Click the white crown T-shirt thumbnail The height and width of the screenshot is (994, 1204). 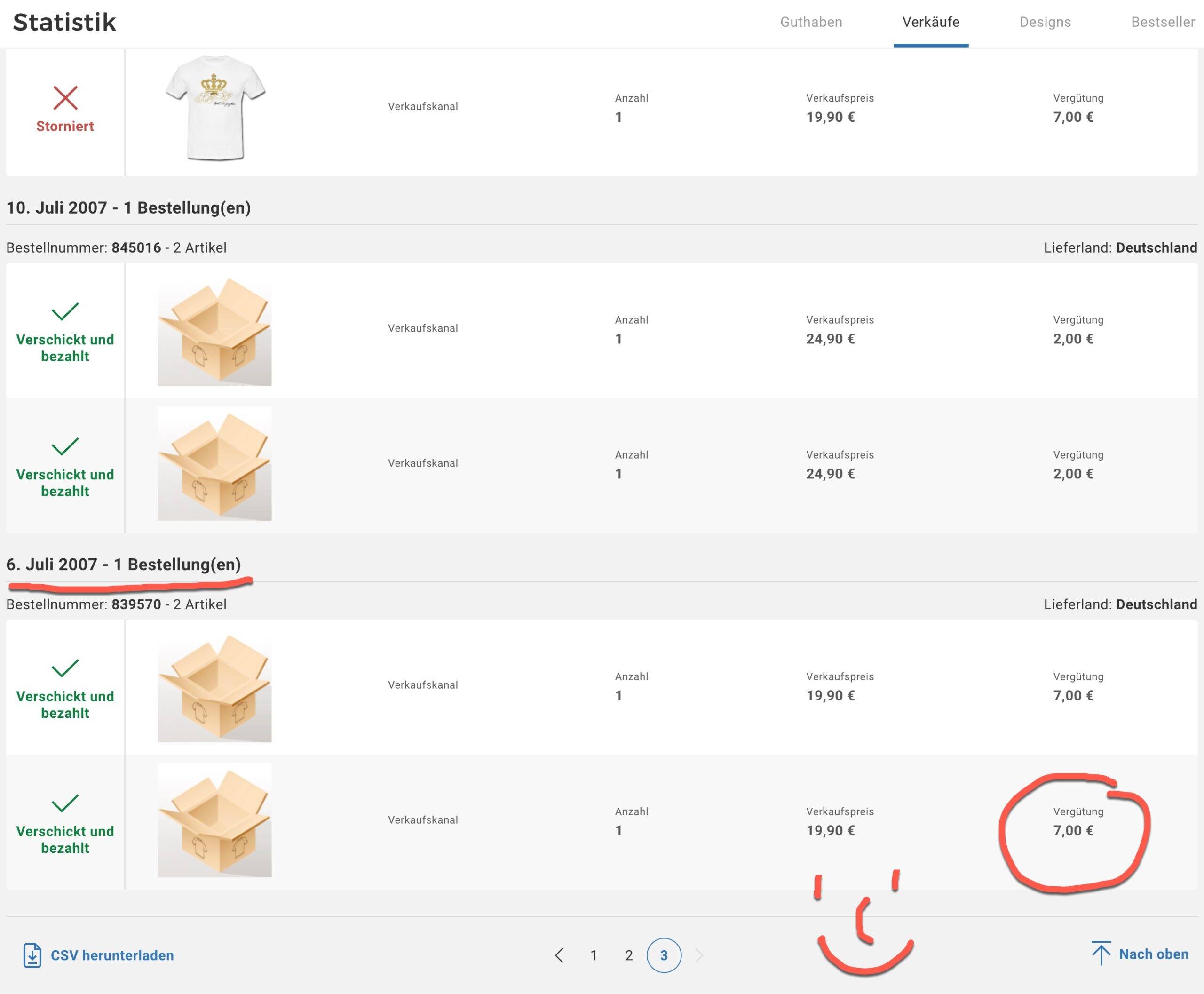(x=215, y=108)
